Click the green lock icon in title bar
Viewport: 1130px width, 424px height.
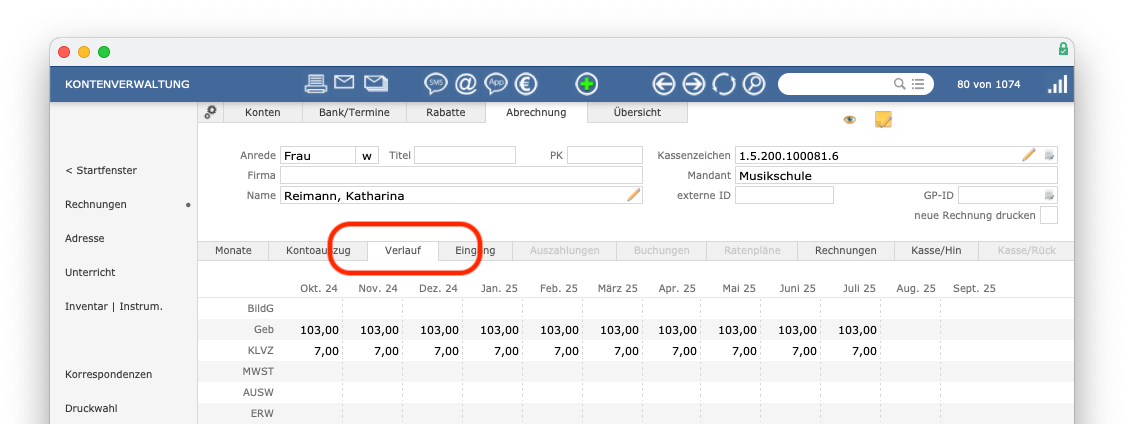1063,49
